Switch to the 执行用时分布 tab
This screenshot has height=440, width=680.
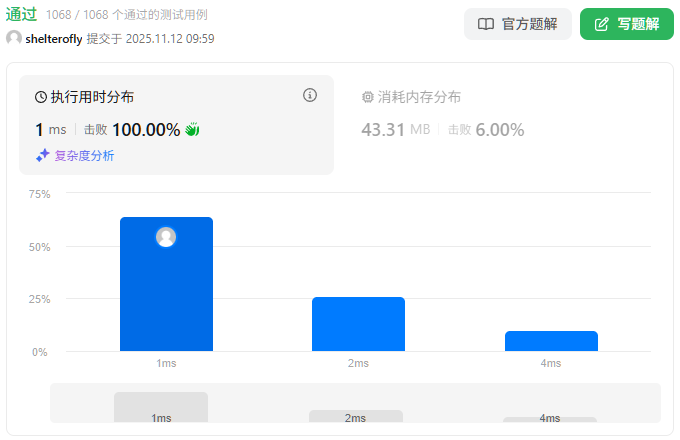[x=92, y=97]
